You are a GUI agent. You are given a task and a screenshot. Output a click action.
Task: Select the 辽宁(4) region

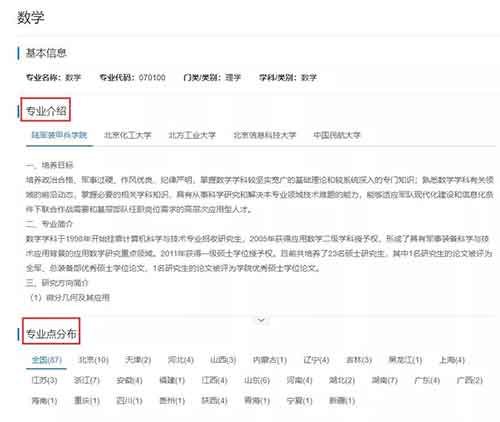click(x=316, y=360)
